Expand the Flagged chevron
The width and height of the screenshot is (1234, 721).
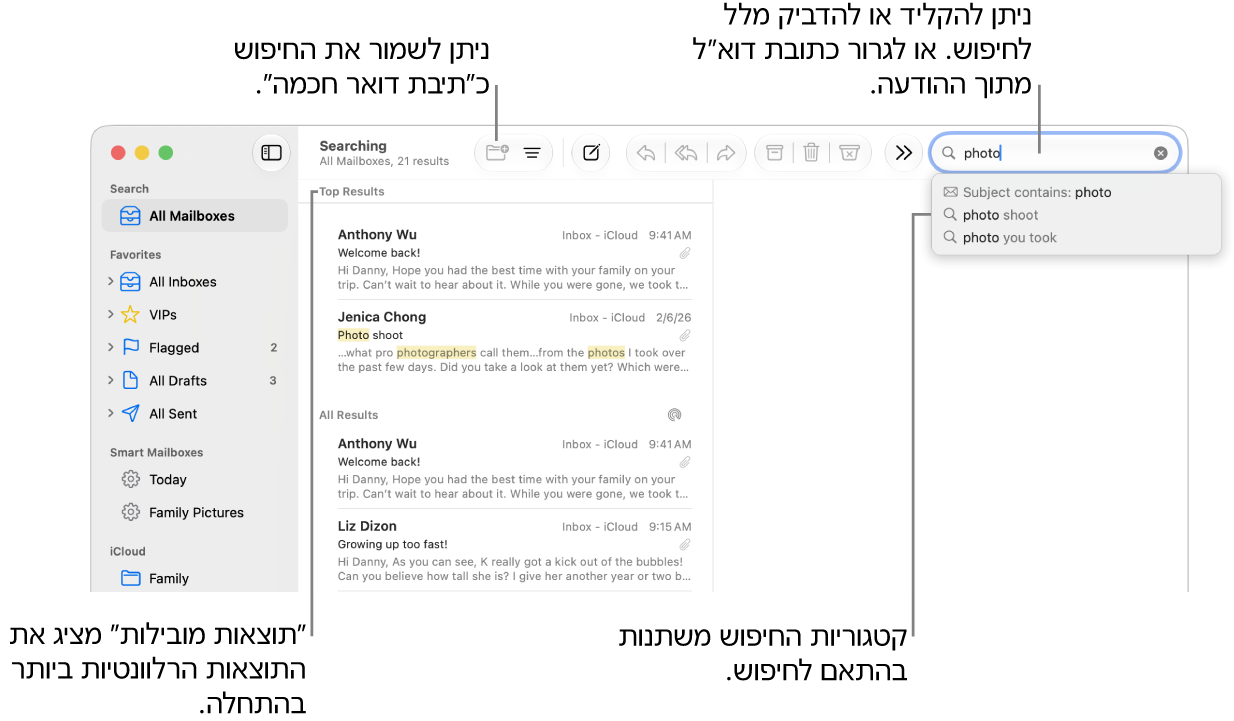[111, 348]
